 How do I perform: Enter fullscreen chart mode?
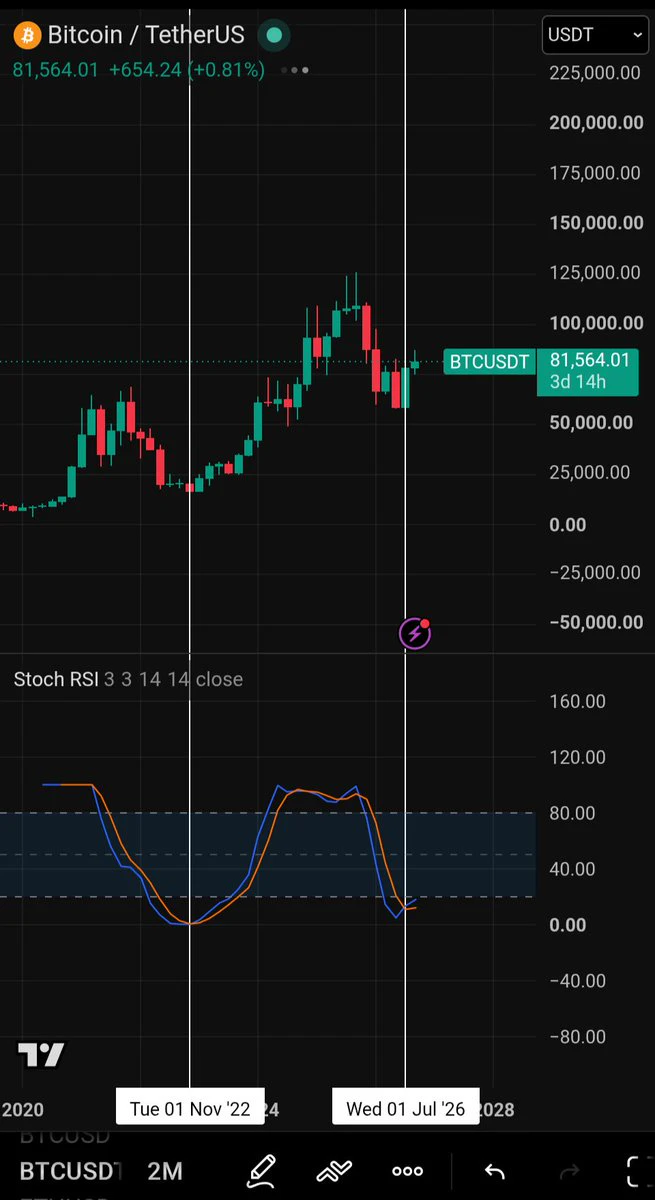pos(638,1171)
